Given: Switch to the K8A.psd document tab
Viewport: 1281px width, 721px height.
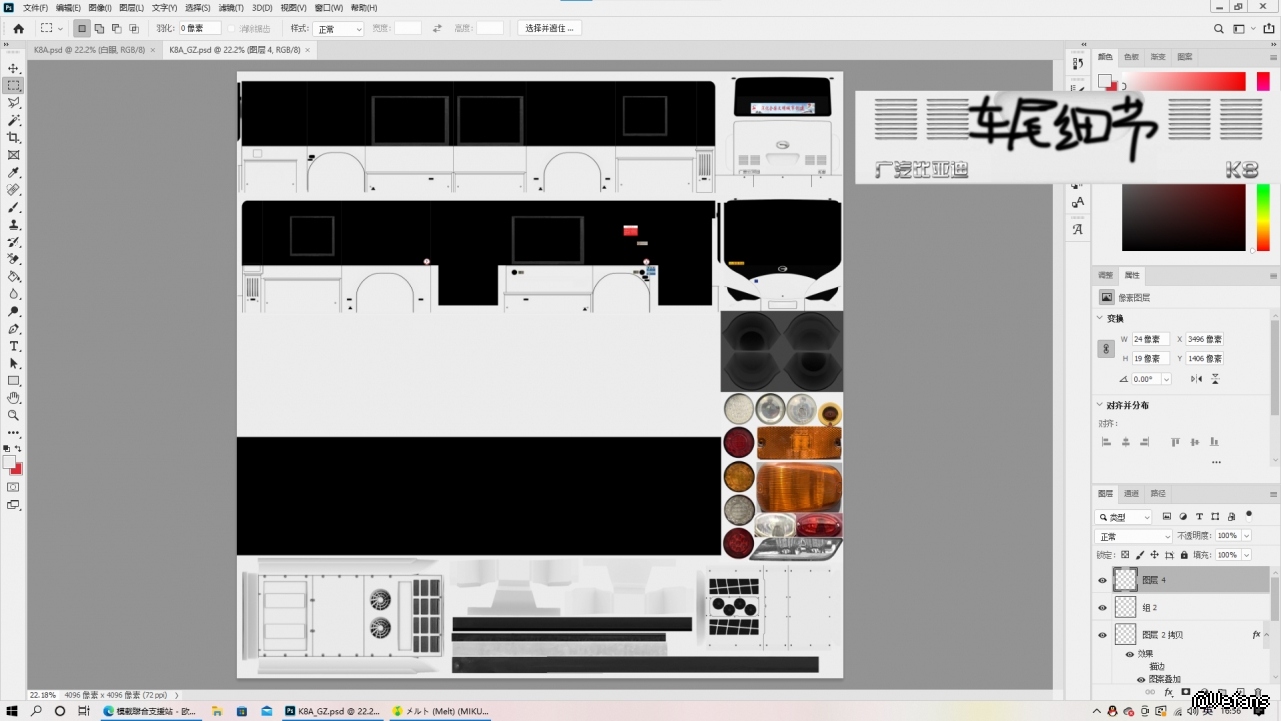Looking at the screenshot, I should click(88, 49).
